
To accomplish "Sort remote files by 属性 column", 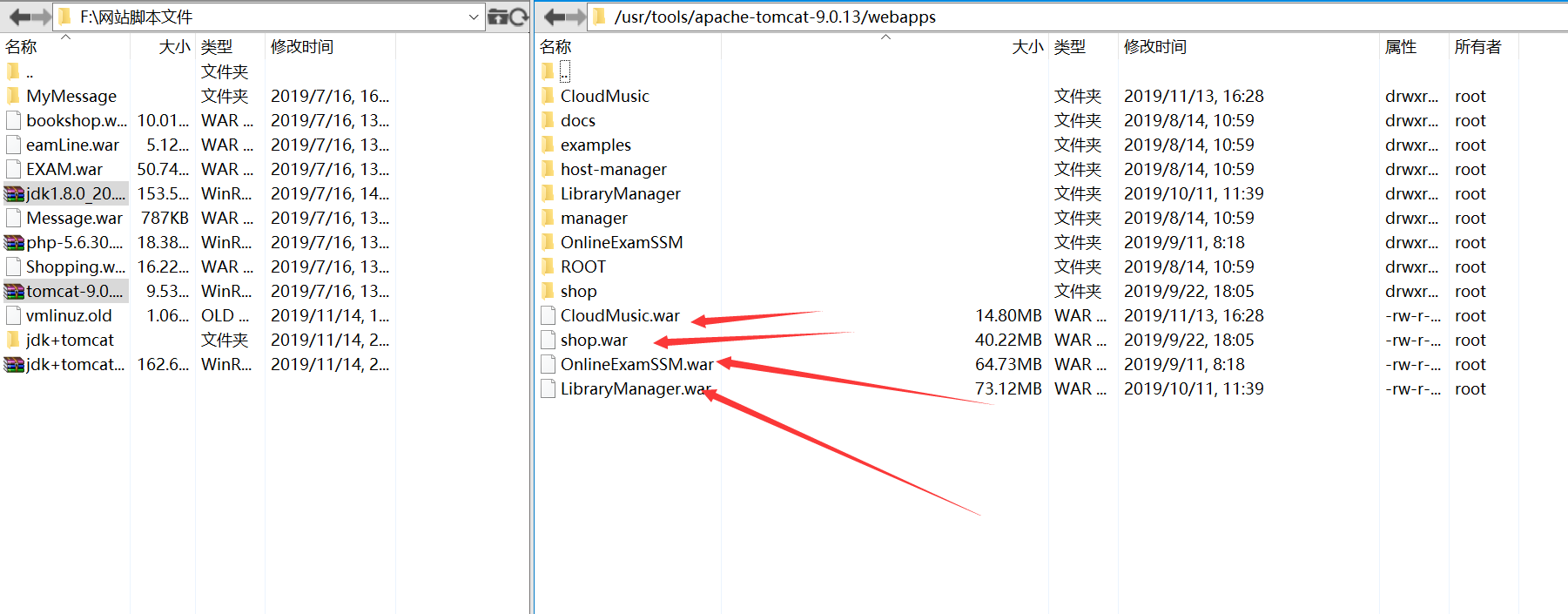I will [x=1401, y=47].
